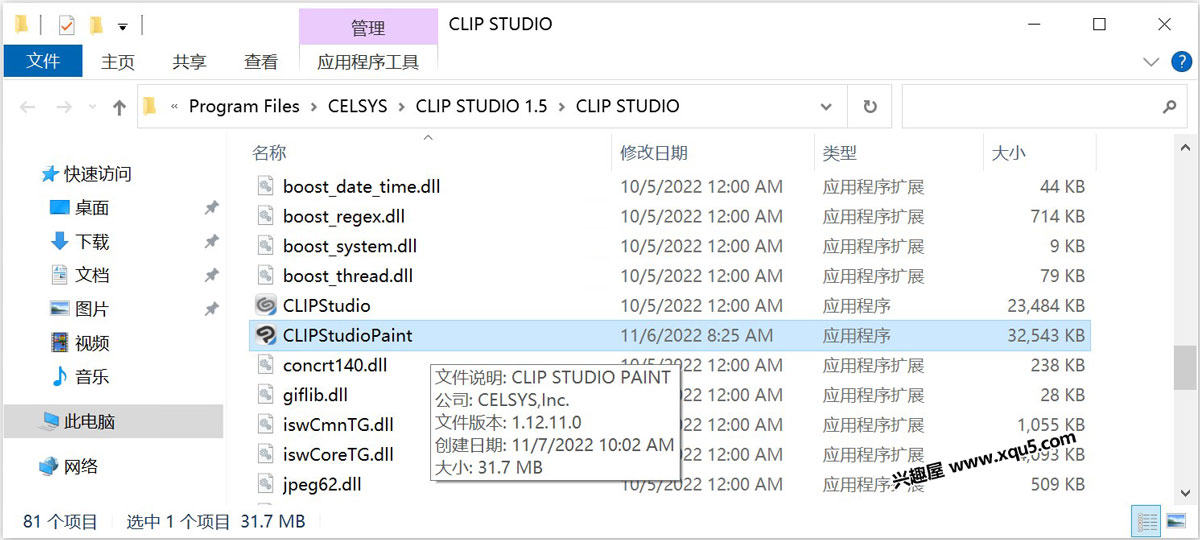Screen dimensions: 1200x540
Task: Select the giflib.dll file
Action: coord(315,395)
